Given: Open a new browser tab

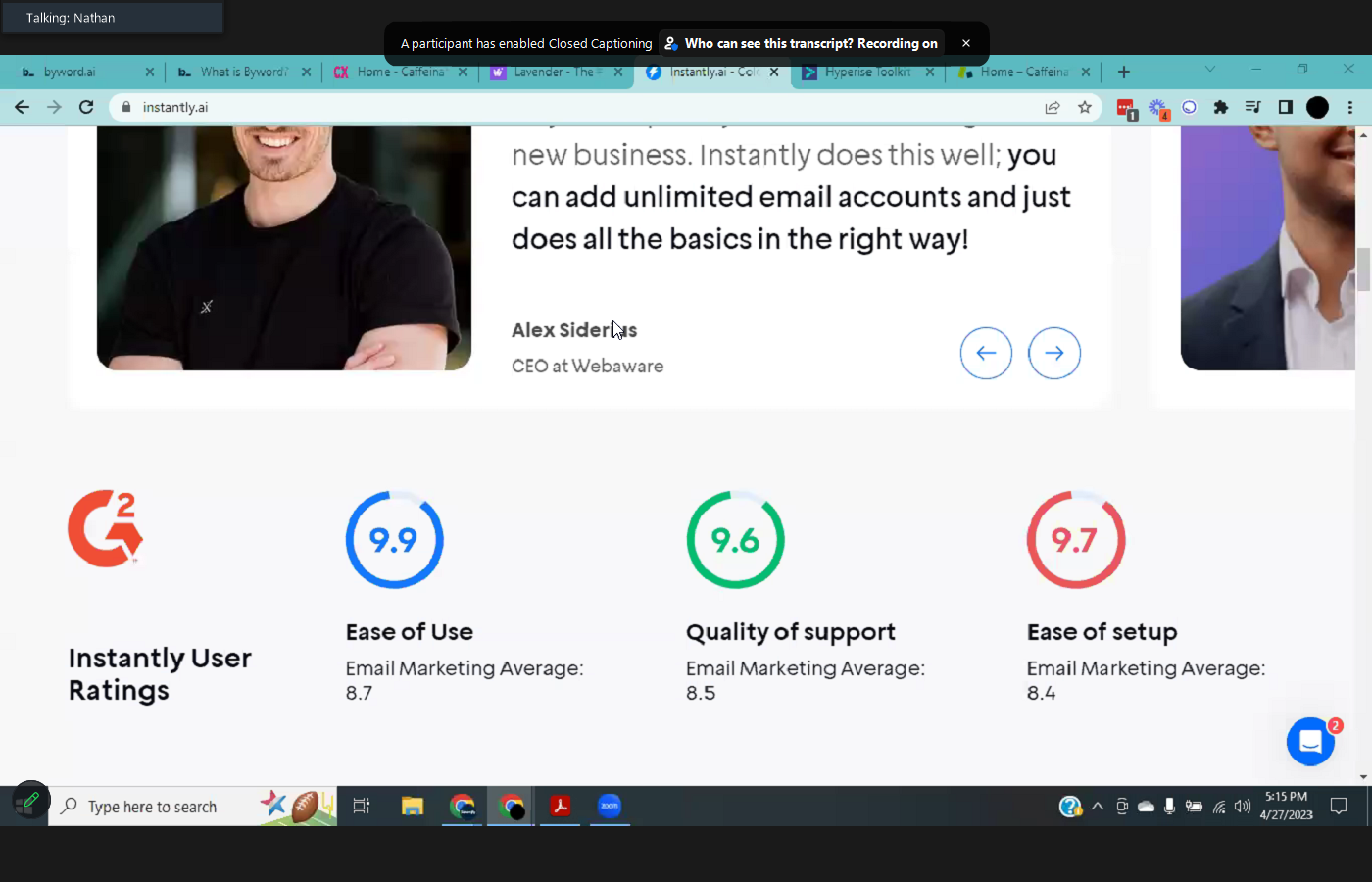Looking at the screenshot, I should pyautogui.click(x=1124, y=72).
